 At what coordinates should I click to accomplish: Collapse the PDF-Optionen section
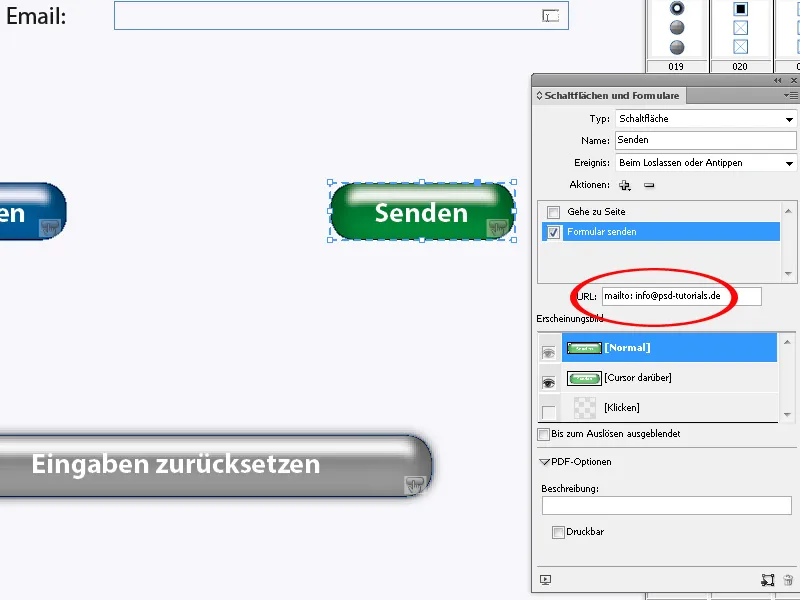[544, 462]
